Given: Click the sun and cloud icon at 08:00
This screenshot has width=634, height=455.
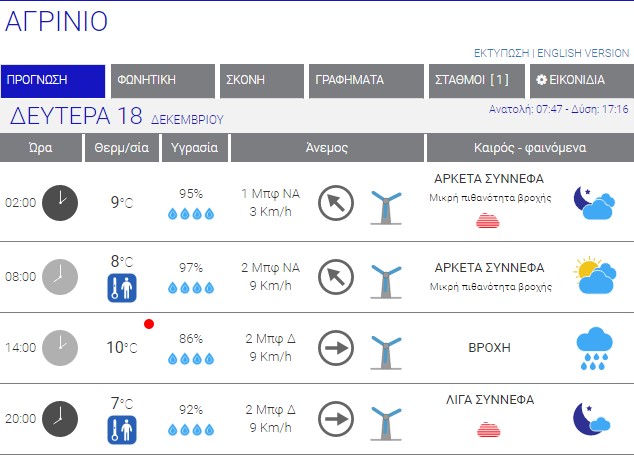Looking at the screenshot, I should pyautogui.click(x=594, y=276).
